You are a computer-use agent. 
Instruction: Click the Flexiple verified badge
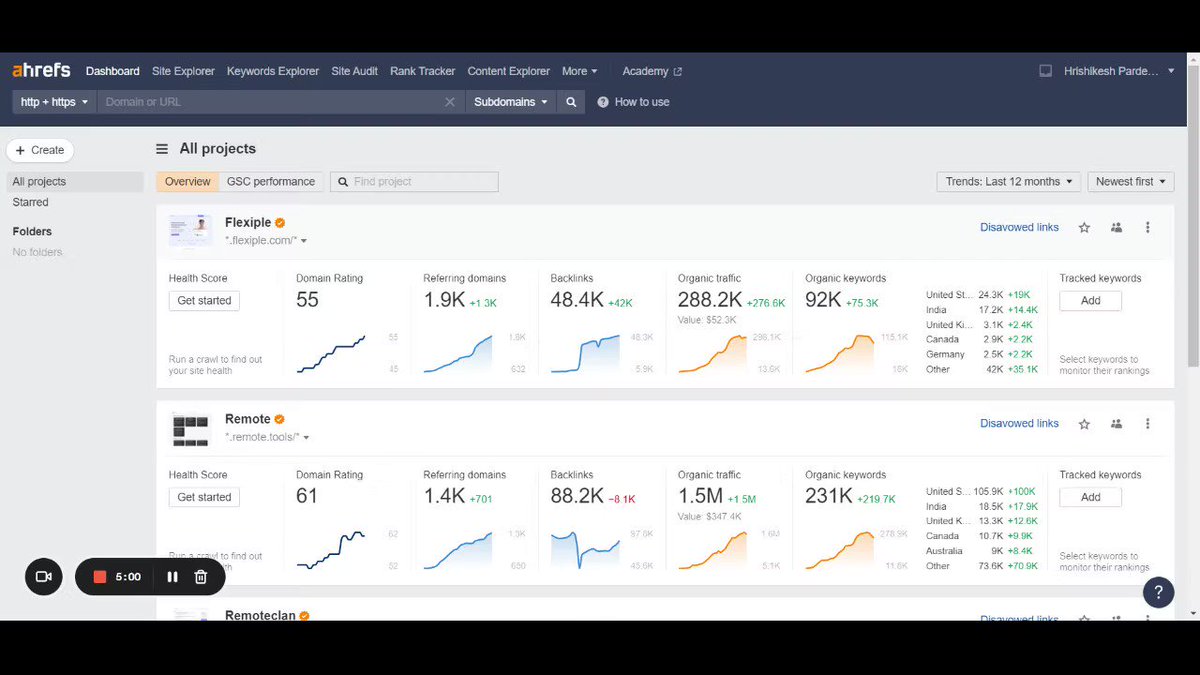pyautogui.click(x=281, y=223)
